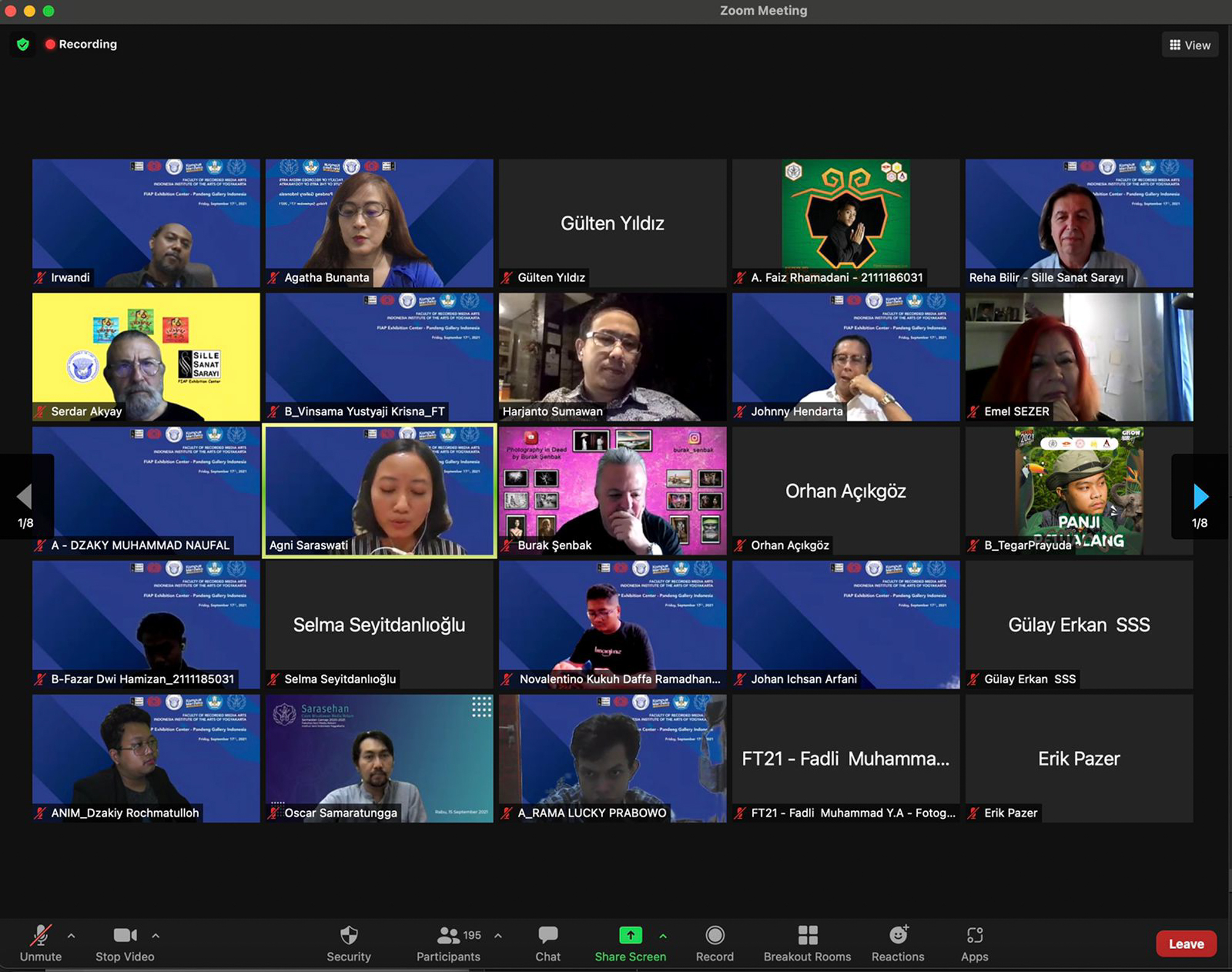Image resolution: width=1232 pixels, height=972 pixels.
Task: Click the Breakout Rooms label
Action: (808, 957)
